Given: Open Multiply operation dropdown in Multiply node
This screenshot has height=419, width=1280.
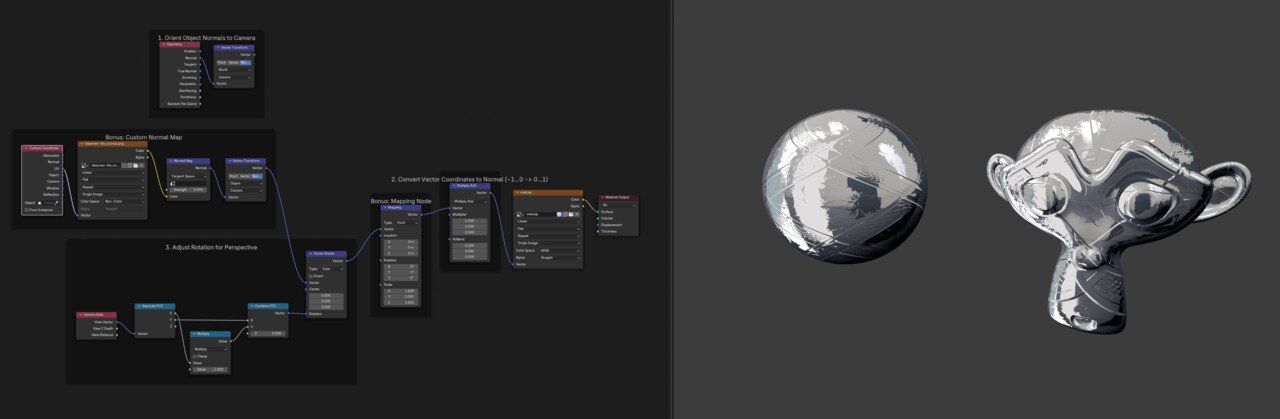Looking at the screenshot, I should click(210, 349).
